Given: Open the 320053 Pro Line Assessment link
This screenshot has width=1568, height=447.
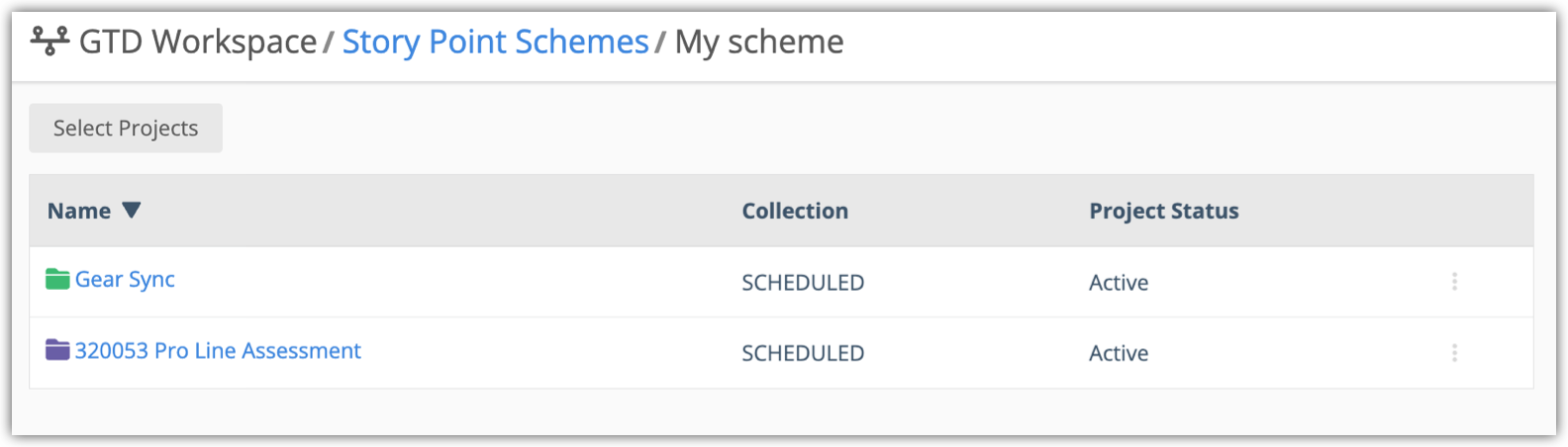Looking at the screenshot, I should (x=218, y=351).
